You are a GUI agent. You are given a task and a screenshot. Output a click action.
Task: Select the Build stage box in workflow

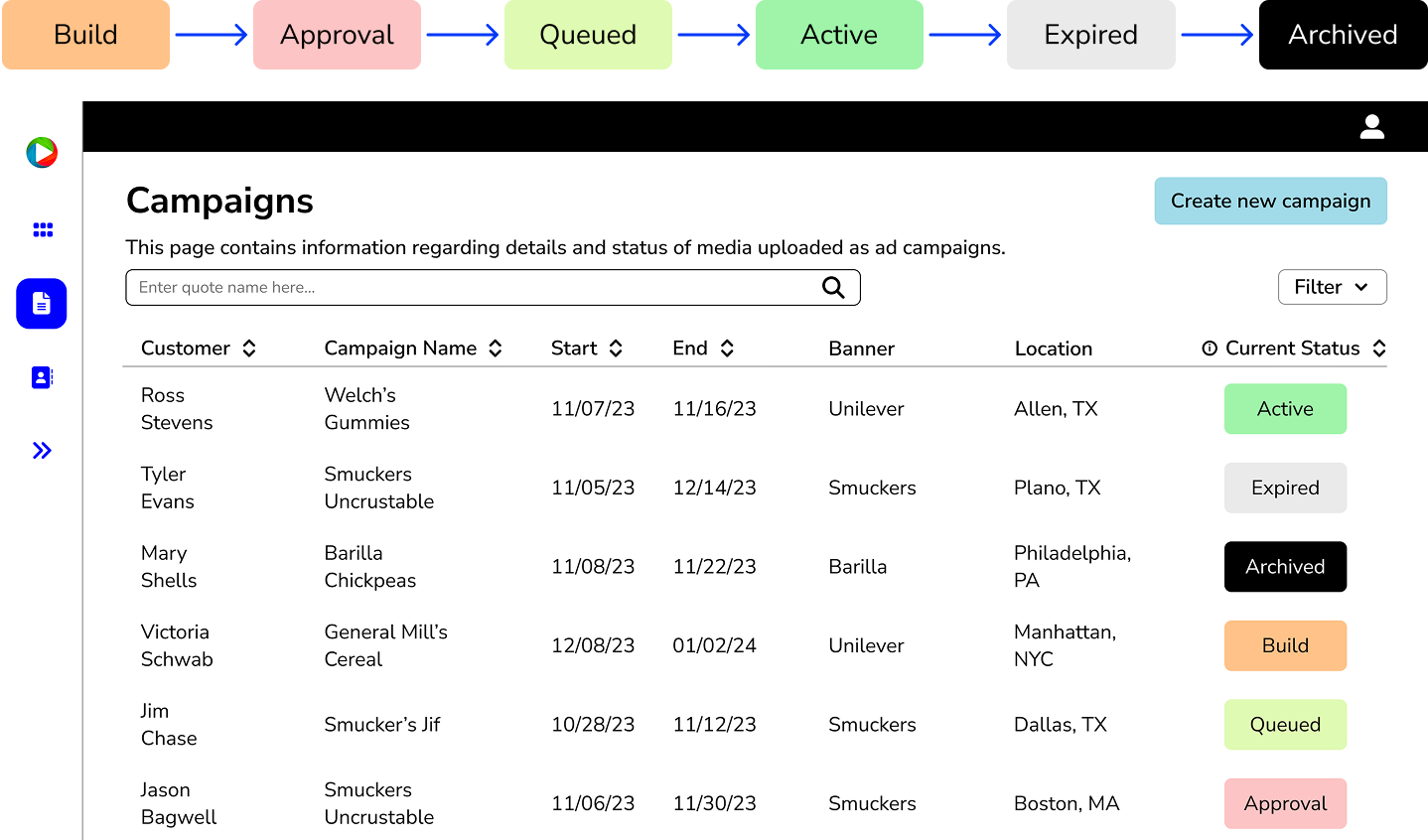(x=85, y=35)
